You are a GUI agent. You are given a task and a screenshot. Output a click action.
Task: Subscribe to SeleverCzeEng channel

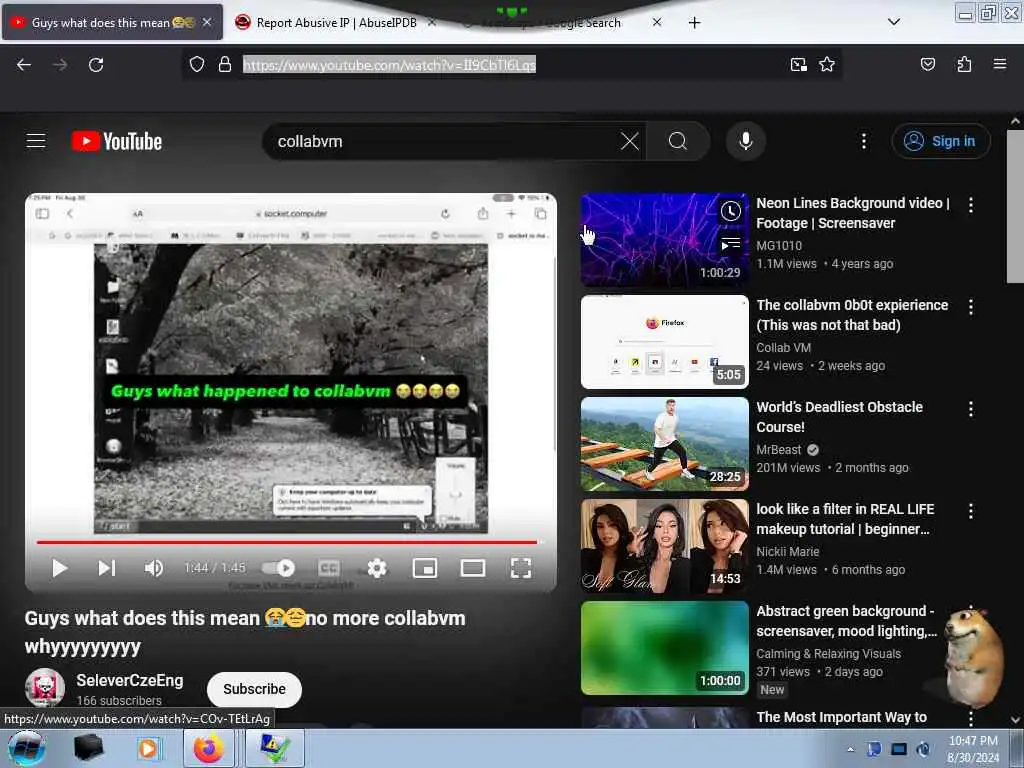[254, 690]
